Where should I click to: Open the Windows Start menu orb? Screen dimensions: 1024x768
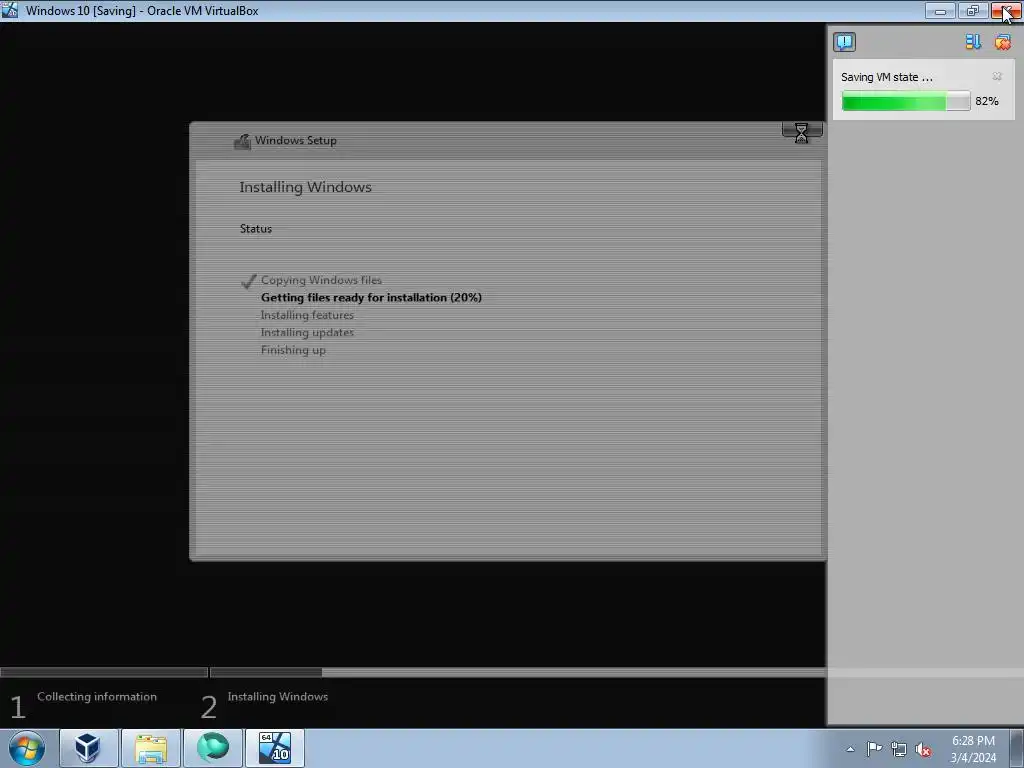coord(27,748)
